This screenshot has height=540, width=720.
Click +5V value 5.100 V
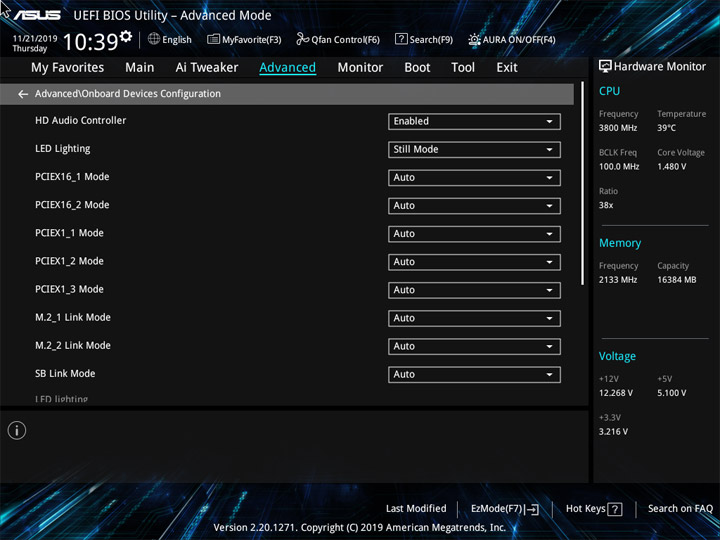point(672,393)
